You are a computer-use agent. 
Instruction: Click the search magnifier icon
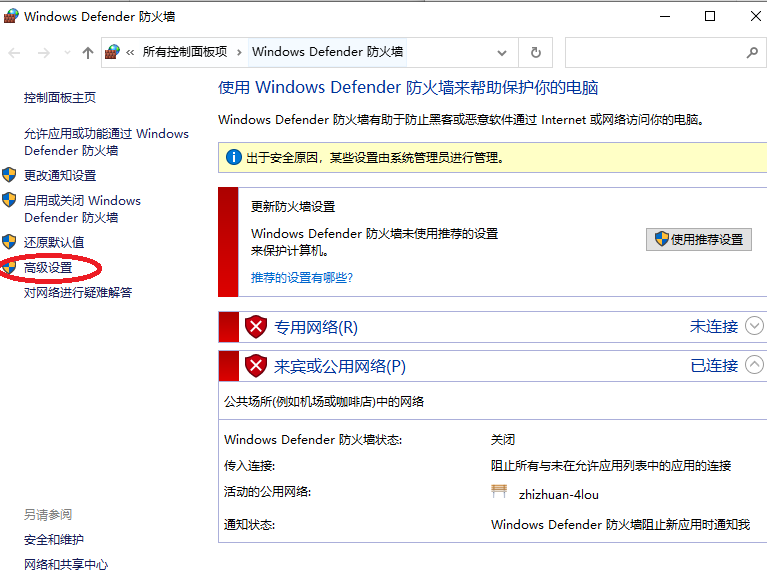[752, 52]
